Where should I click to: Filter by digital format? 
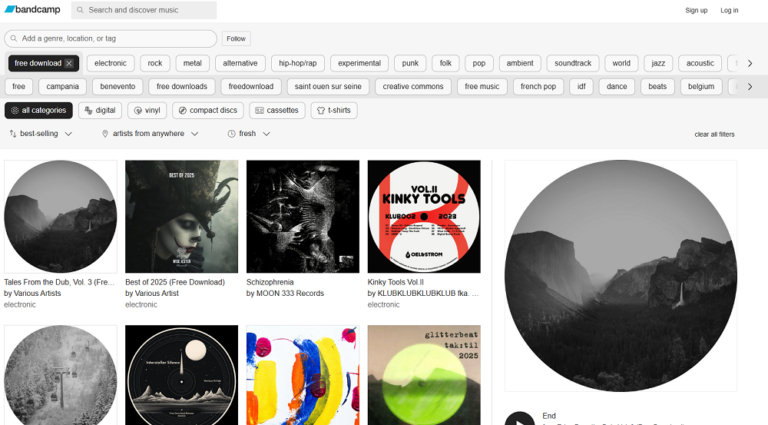pos(100,111)
